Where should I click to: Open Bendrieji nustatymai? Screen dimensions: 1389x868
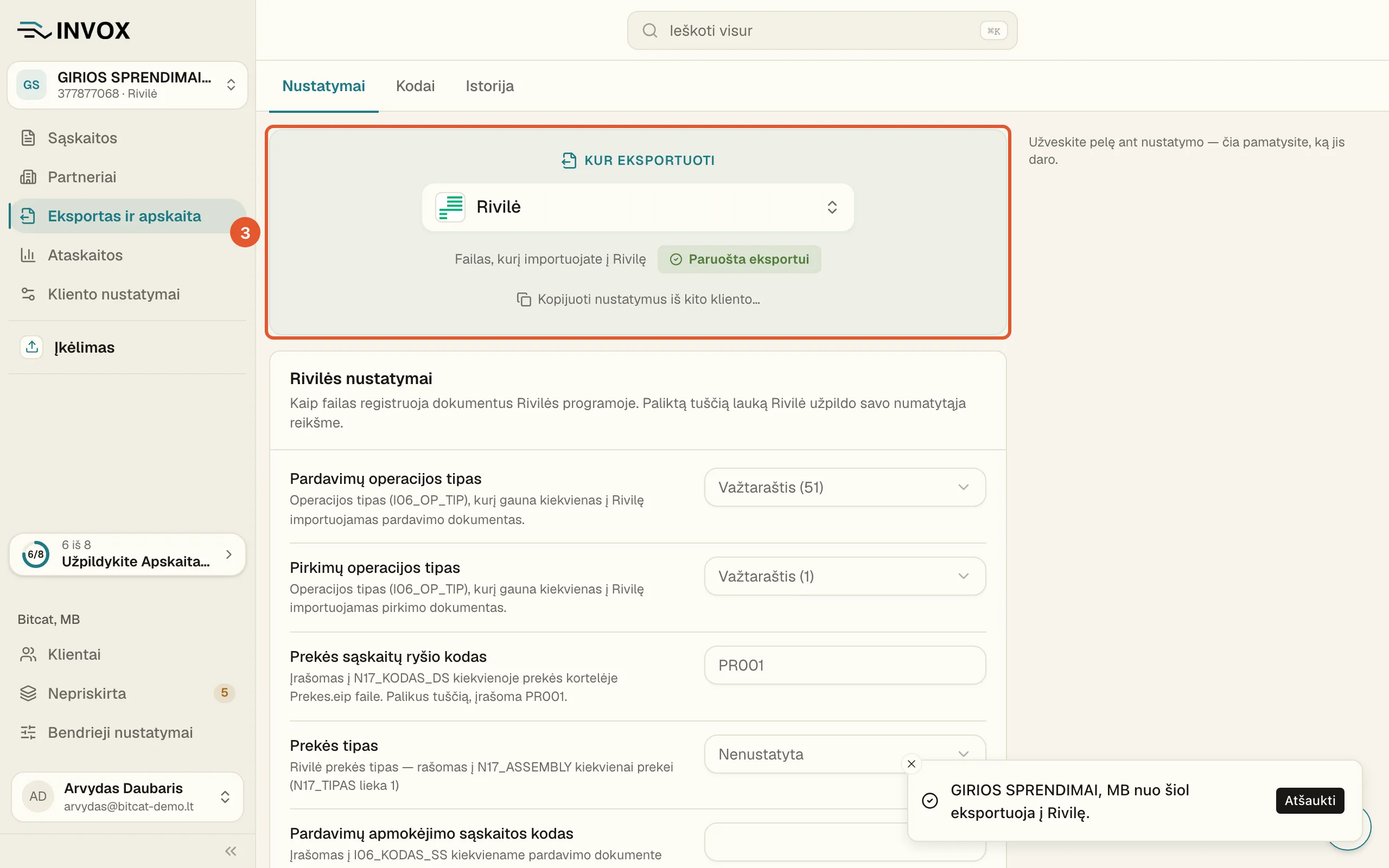pyautogui.click(x=128, y=732)
